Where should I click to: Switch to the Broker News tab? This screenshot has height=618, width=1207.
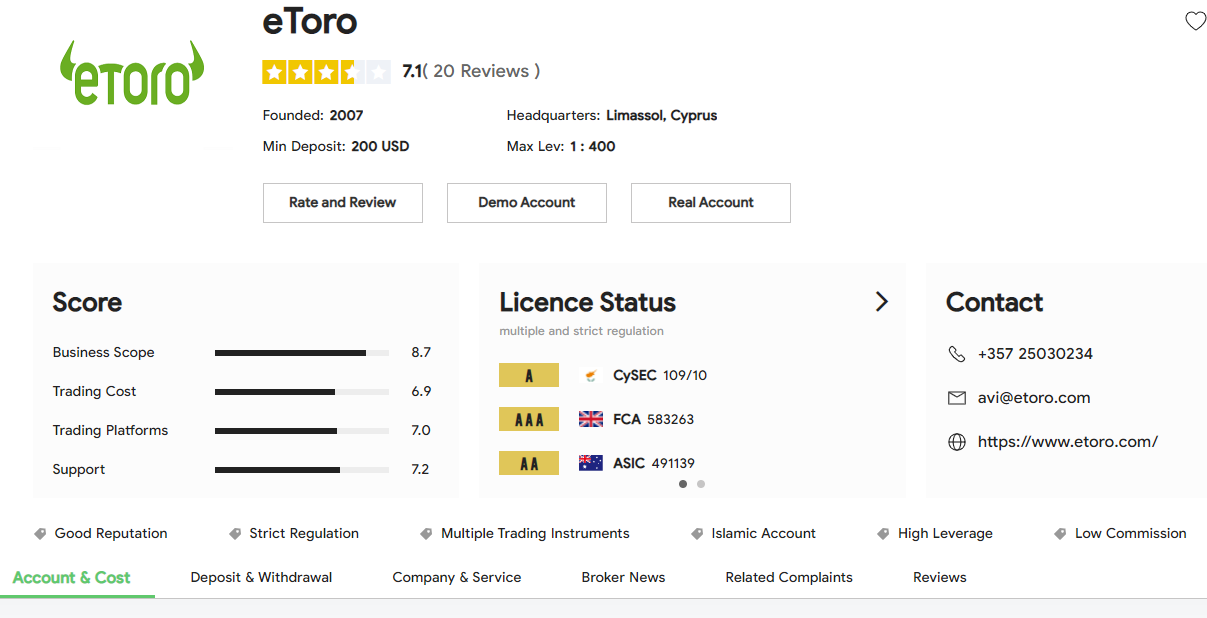pyautogui.click(x=623, y=577)
